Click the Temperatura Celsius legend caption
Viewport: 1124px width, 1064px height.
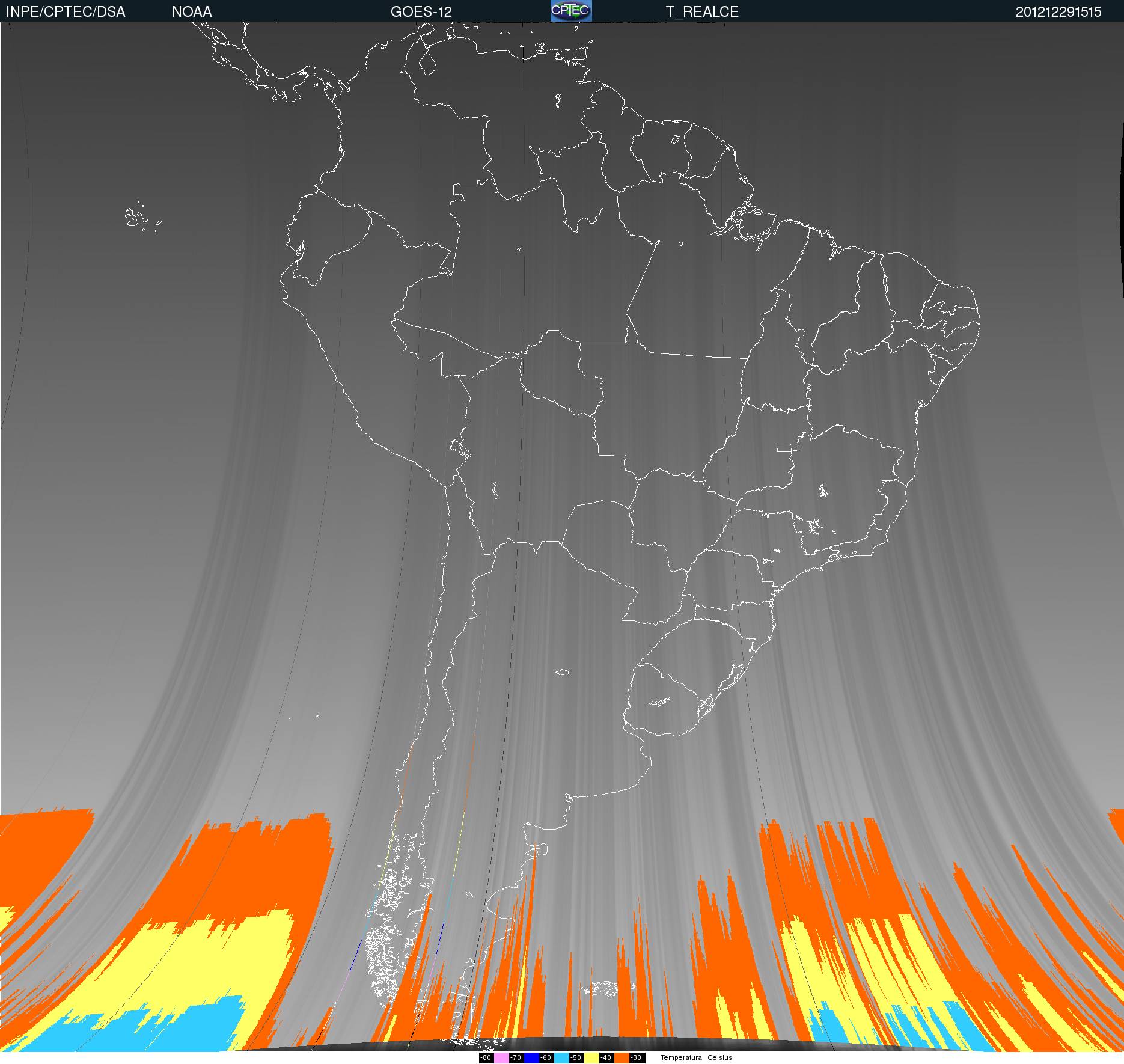coord(696,1057)
